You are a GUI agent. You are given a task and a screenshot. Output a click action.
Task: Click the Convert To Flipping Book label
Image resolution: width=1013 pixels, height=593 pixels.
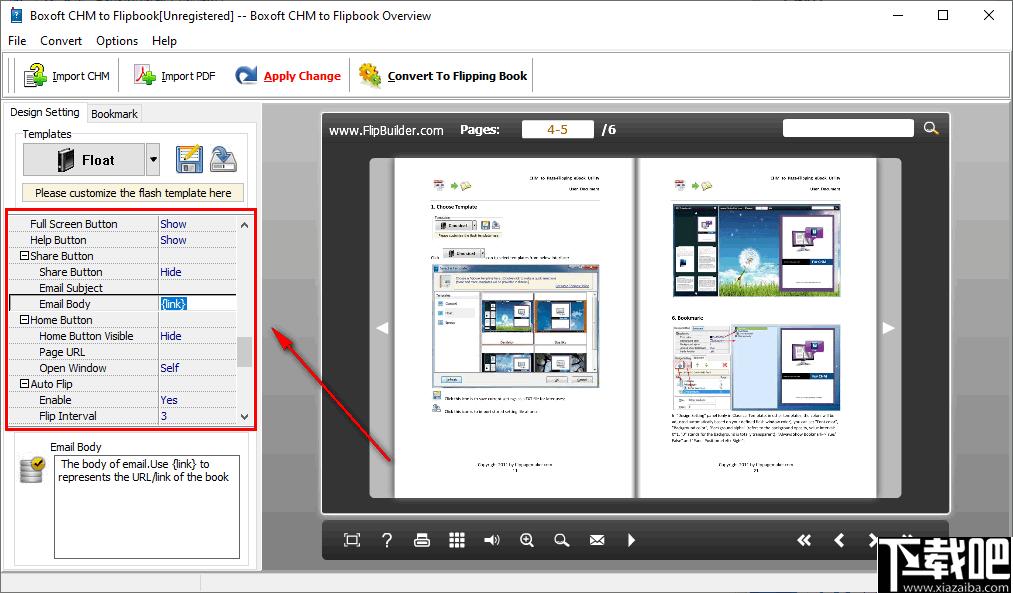pos(457,76)
